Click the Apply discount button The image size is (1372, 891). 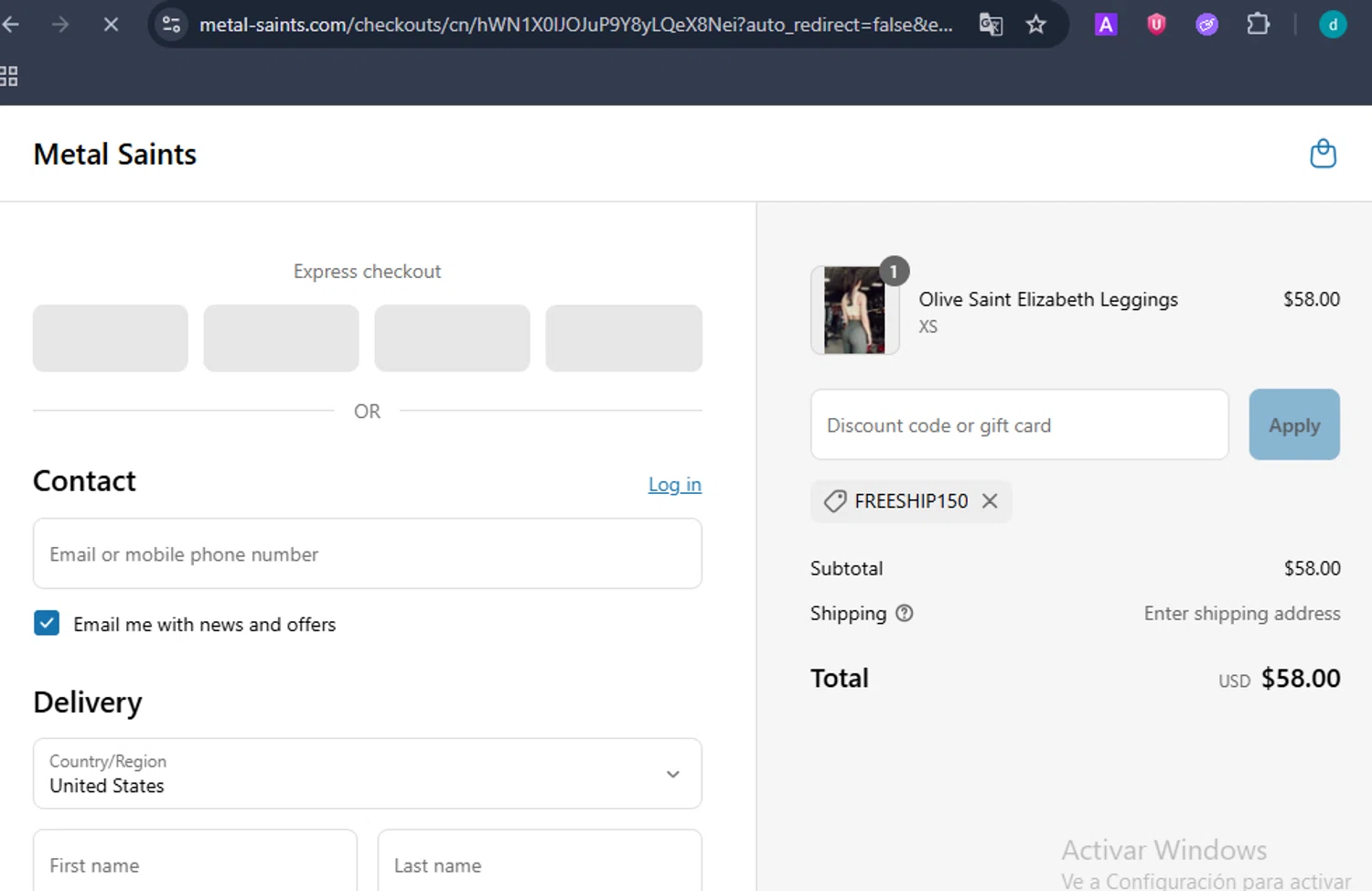(1294, 424)
